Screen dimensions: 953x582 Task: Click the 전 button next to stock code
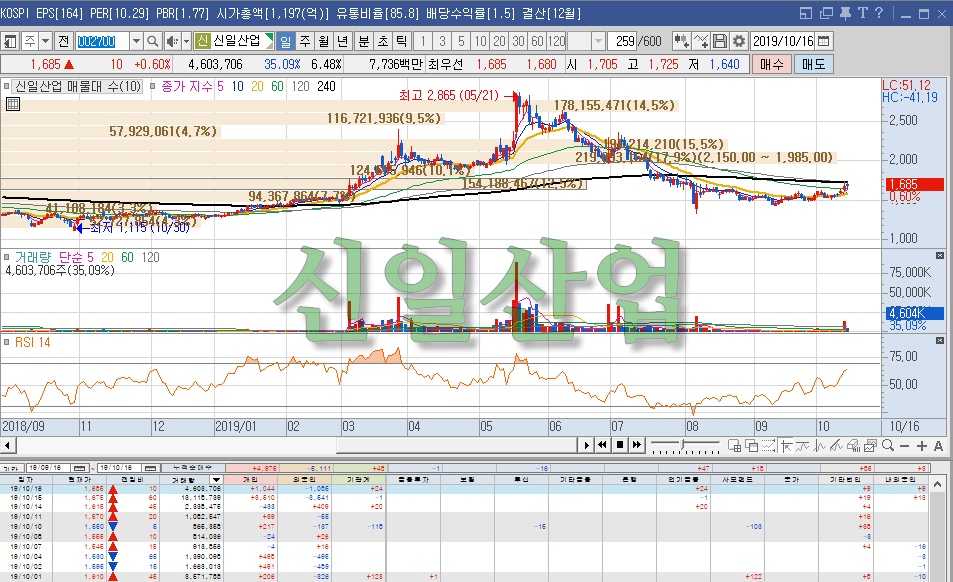(63, 41)
